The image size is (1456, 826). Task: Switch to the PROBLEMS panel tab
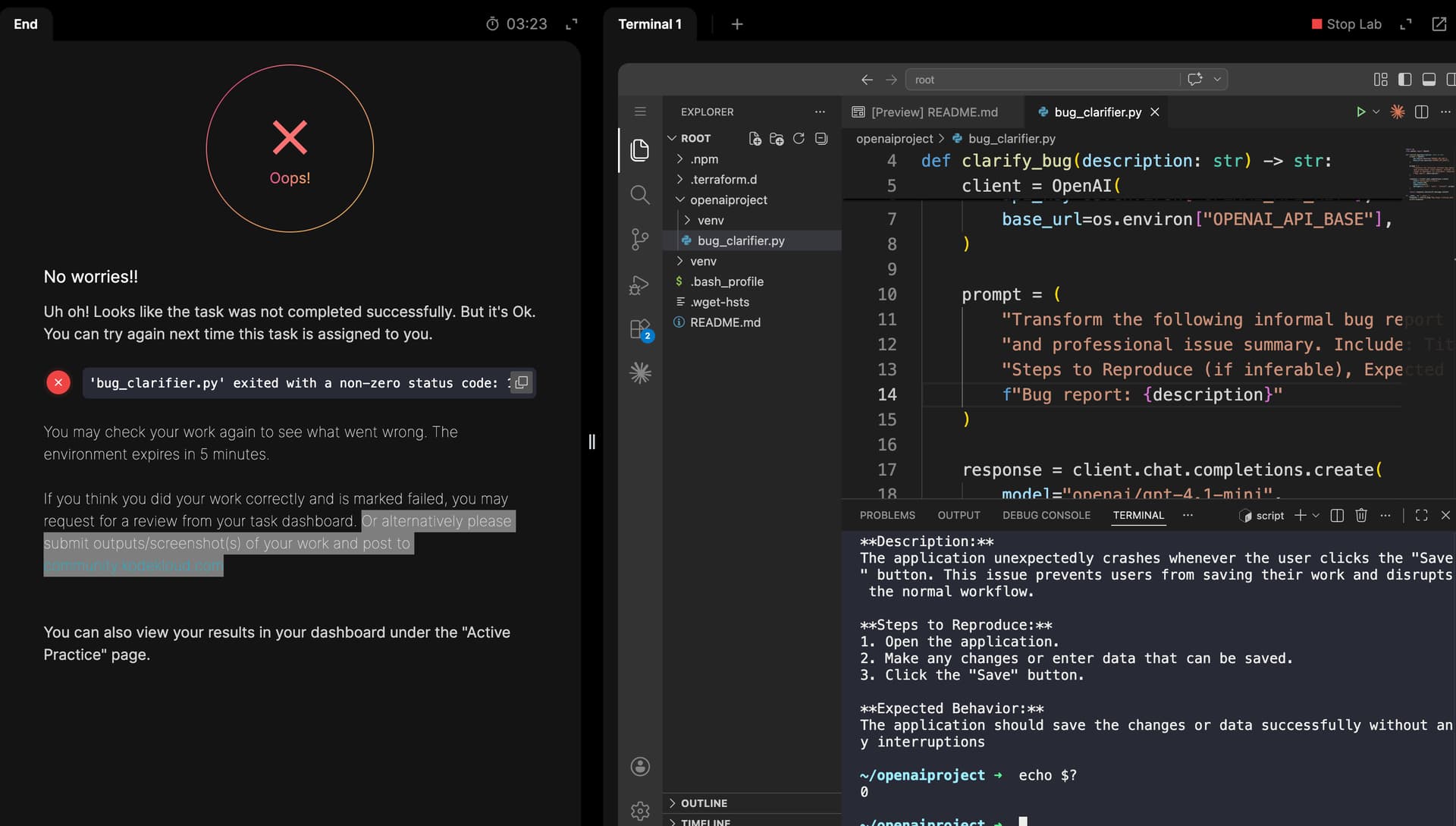[887, 515]
